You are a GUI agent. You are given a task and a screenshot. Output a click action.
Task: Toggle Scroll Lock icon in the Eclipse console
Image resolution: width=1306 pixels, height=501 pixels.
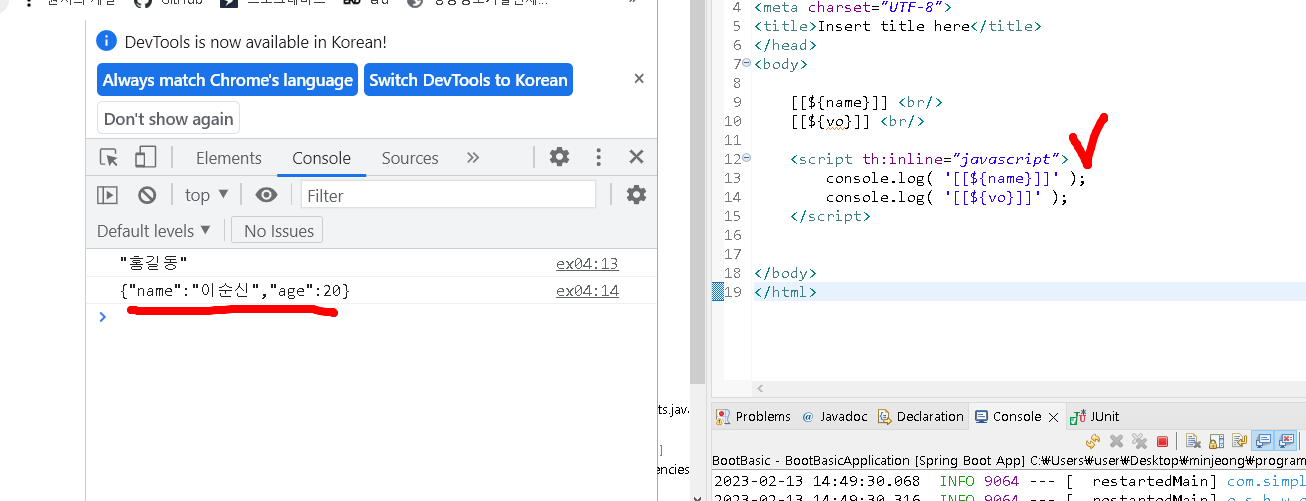(x=1216, y=441)
